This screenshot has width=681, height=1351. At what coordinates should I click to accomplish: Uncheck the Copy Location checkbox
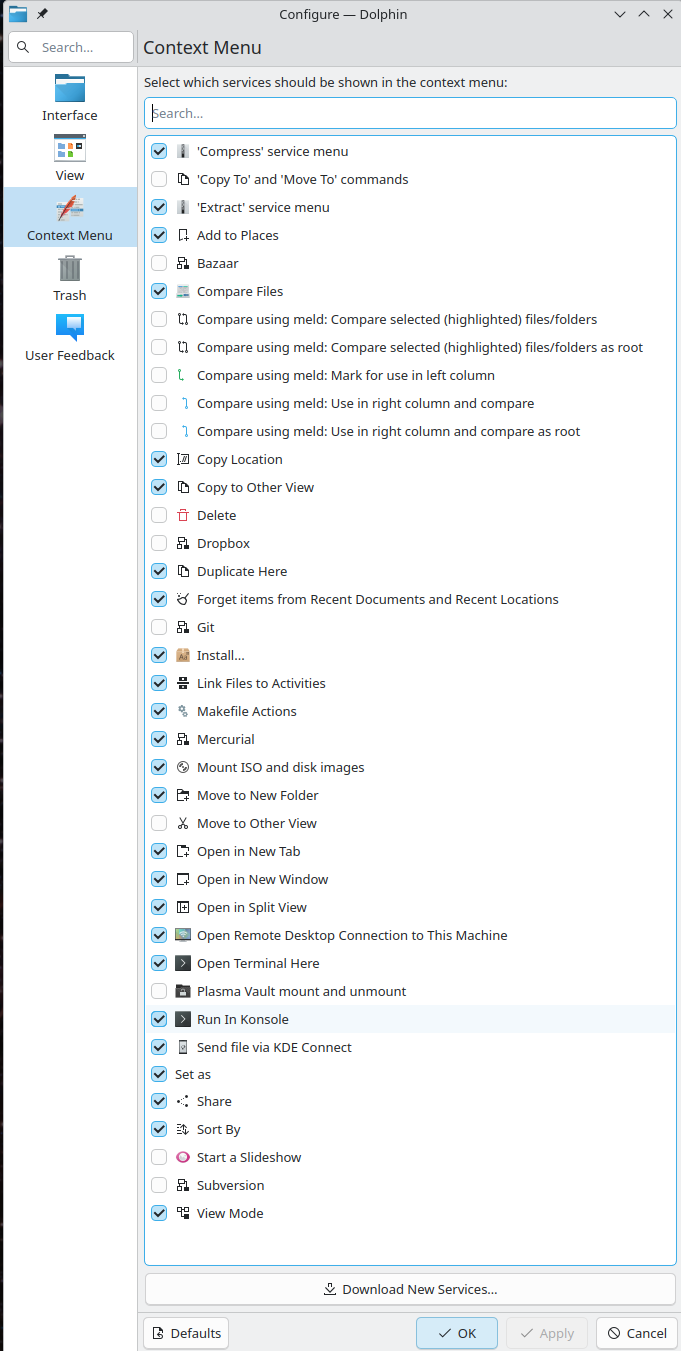tap(159, 460)
